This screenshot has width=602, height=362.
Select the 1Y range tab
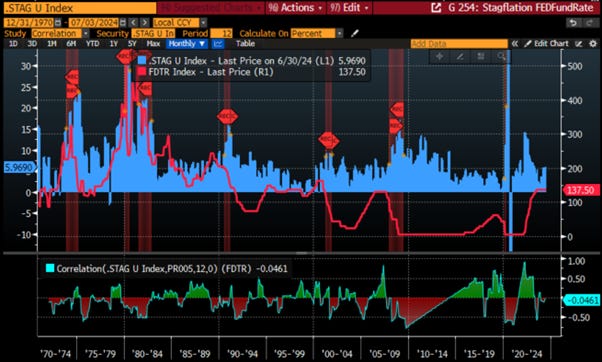pyautogui.click(x=114, y=44)
